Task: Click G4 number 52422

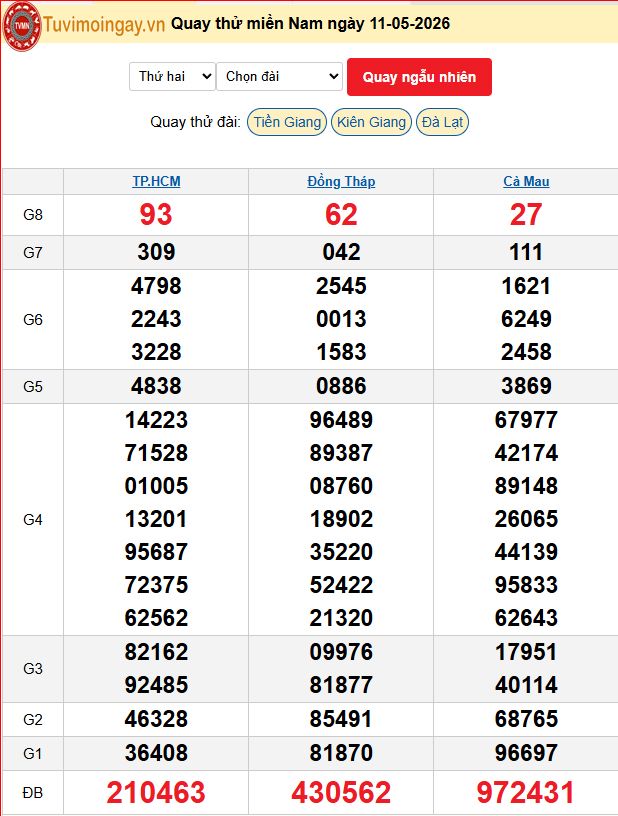Action: pyautogui.click(x=341, y=585)
